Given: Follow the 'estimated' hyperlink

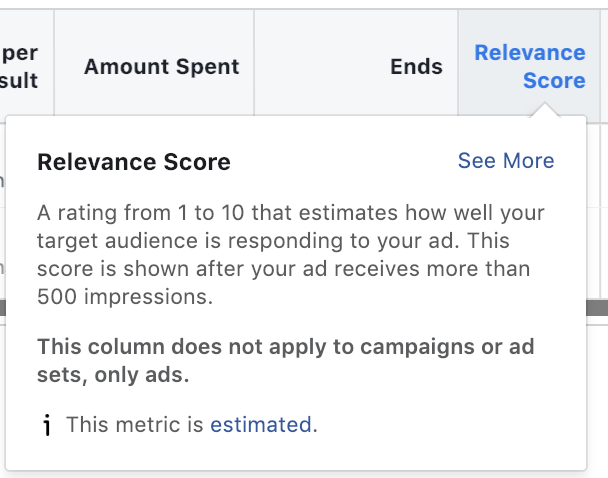Looking at the screenshot, I should [261, 425].
